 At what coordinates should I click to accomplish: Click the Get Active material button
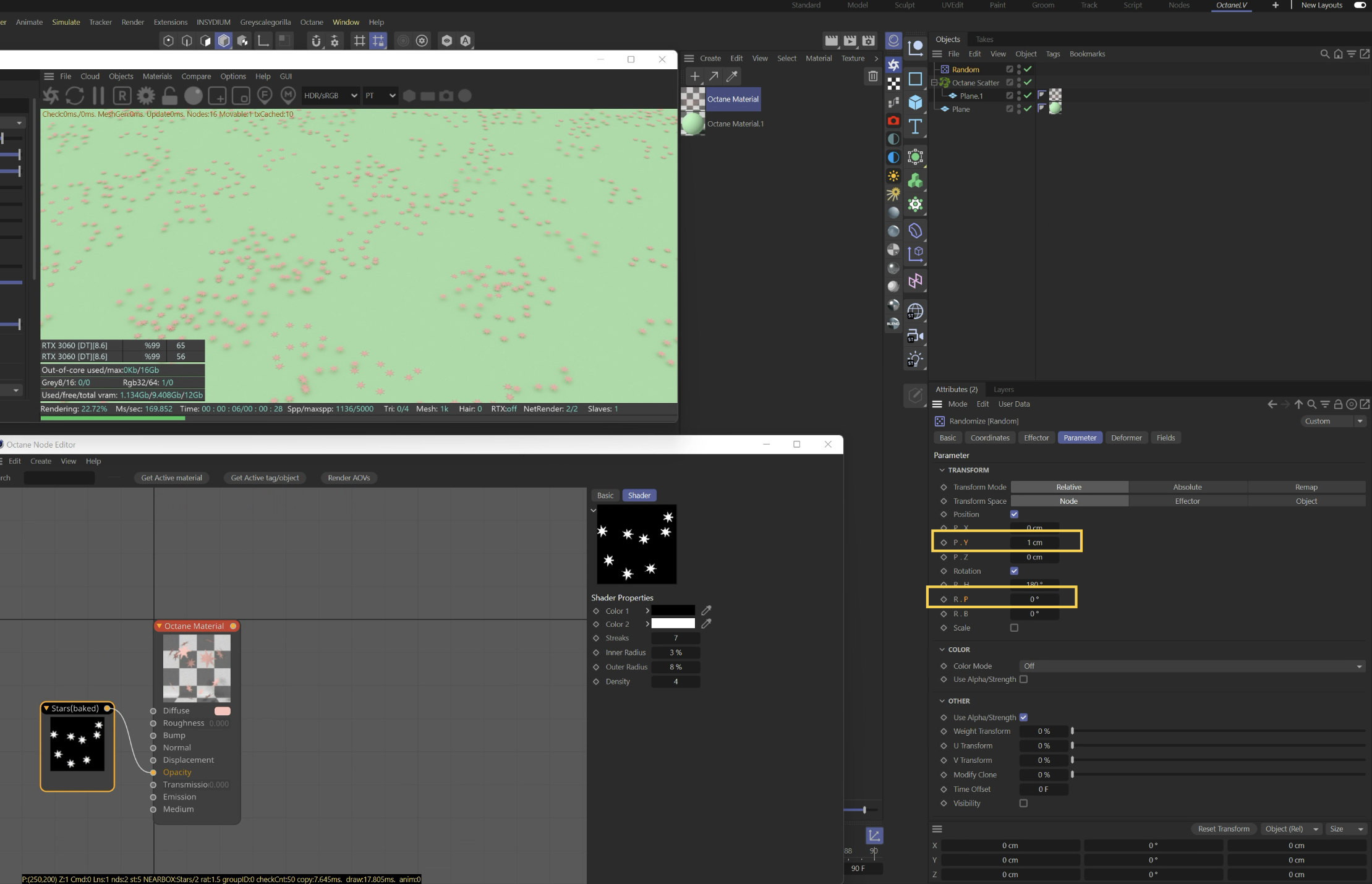171,478
